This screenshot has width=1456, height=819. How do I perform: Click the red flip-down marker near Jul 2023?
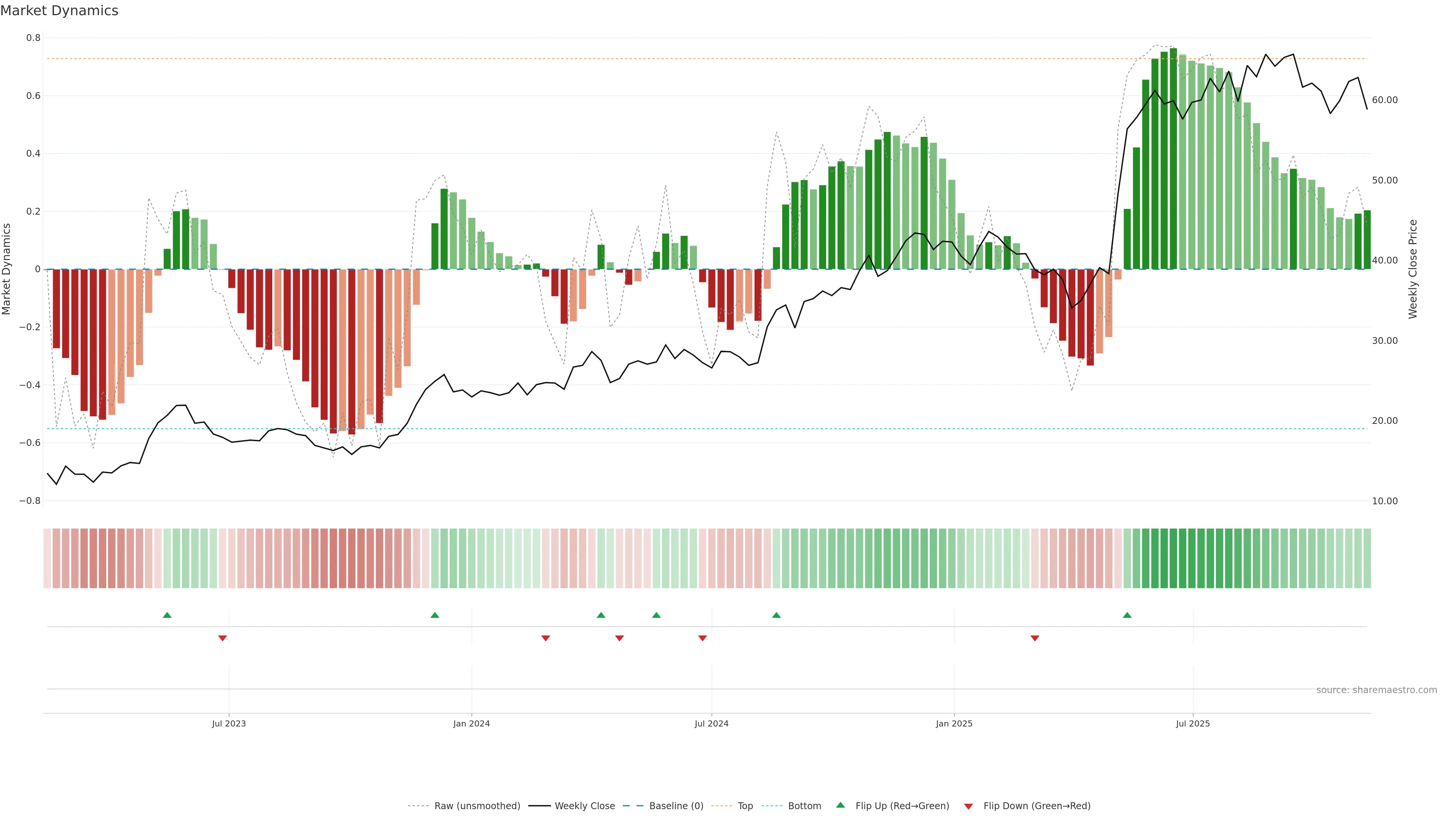(222, 638)
